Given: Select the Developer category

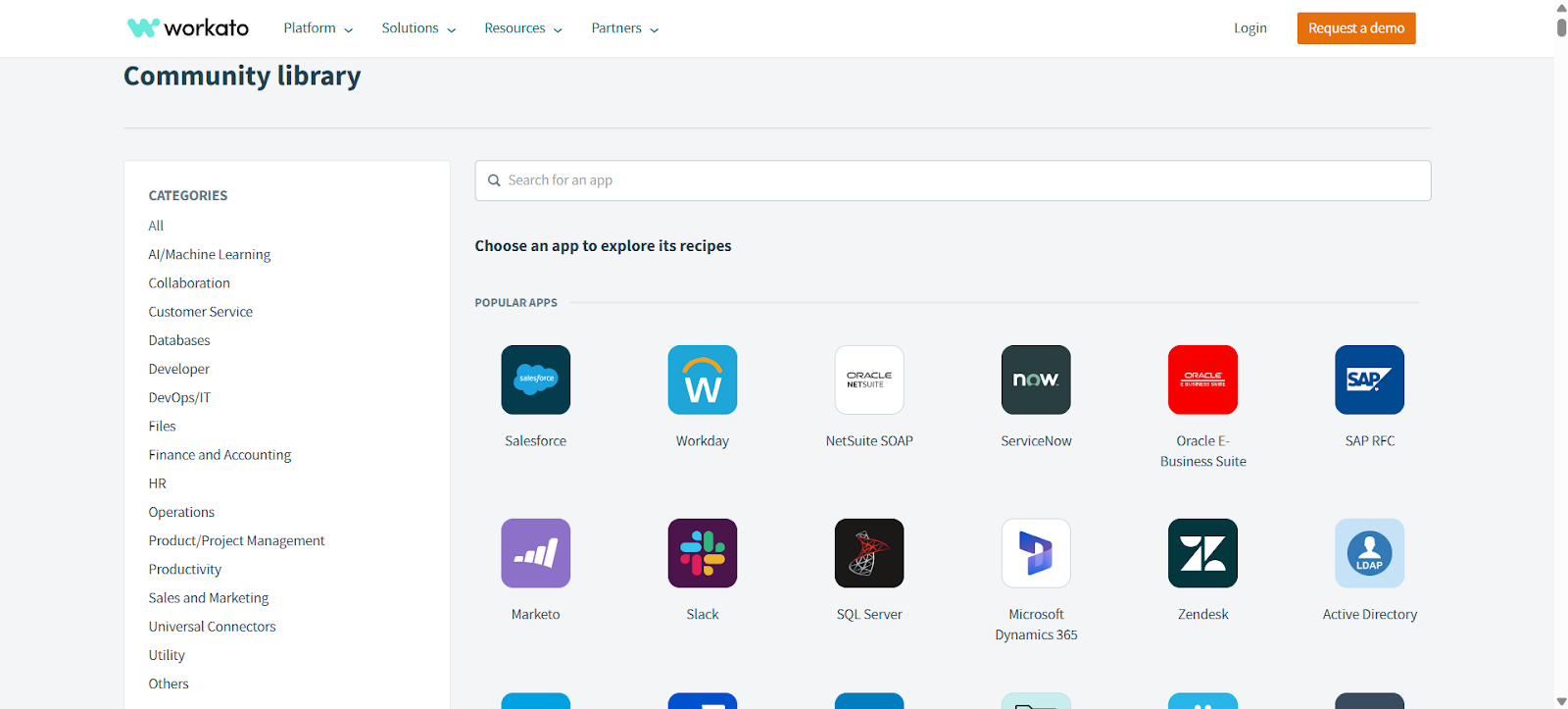Looking at the screenshot, I should (x=179, y=369).
